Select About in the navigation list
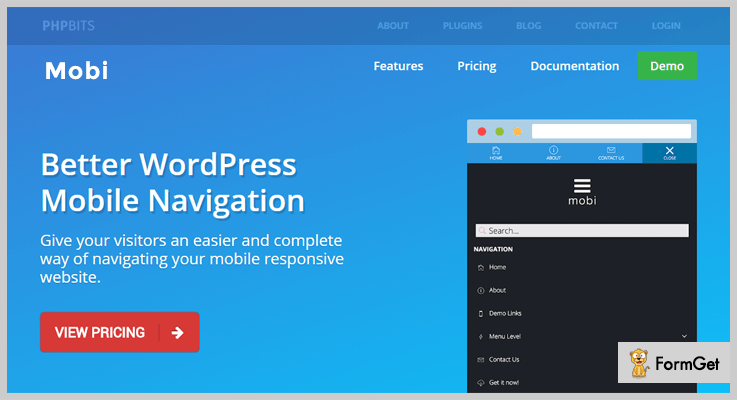 click(x=497, y=290)
